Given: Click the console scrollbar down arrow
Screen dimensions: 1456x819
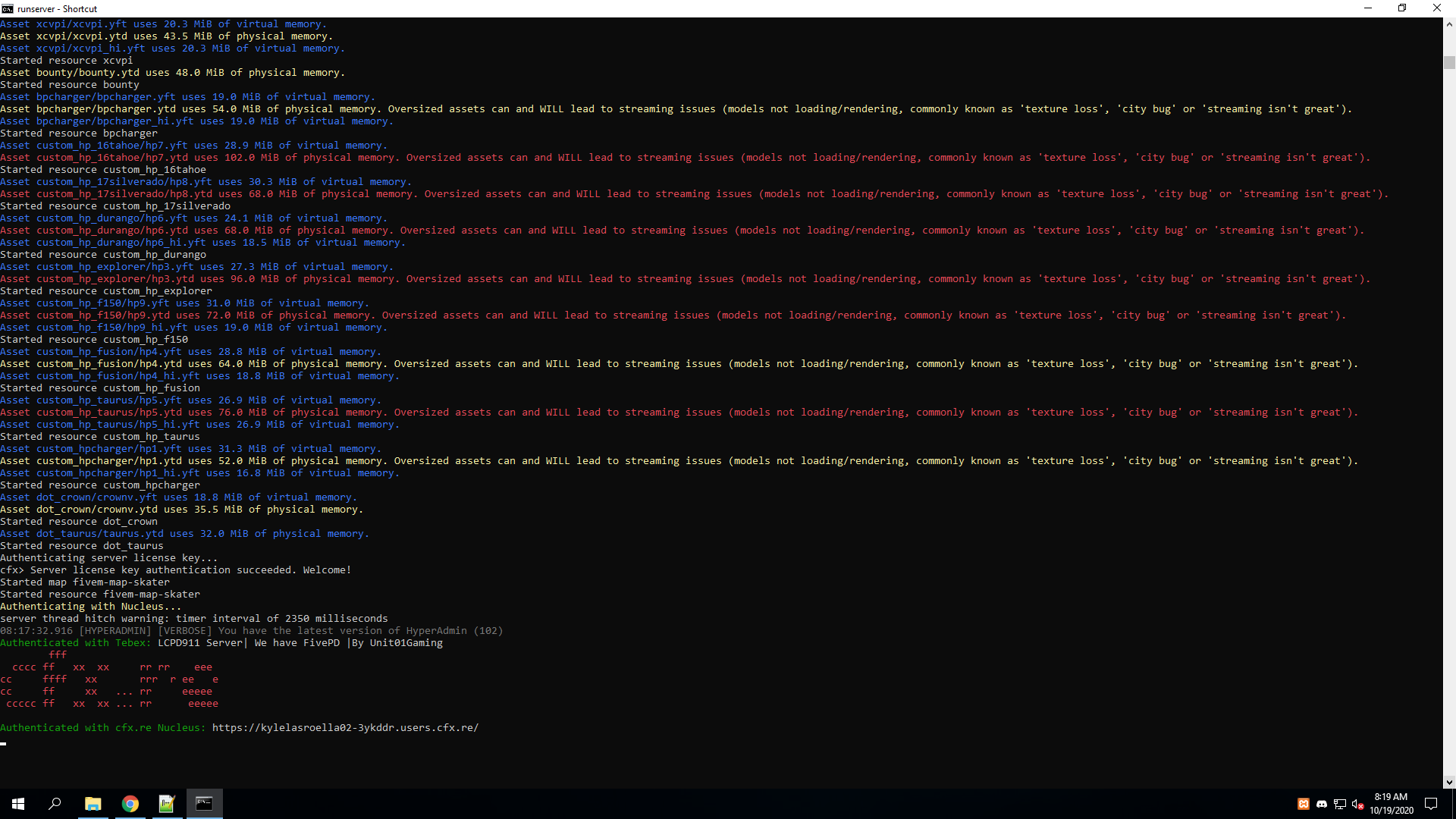Looking at the screenshot, I should [1449, 782].
